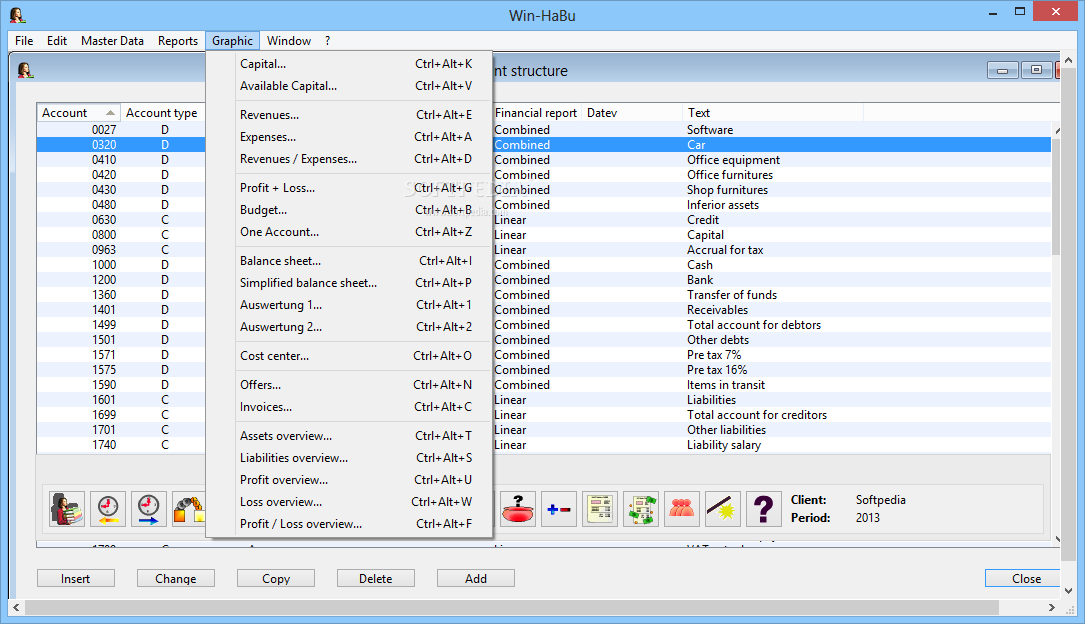This screenshot has width=1085, height=624.
Task: Select the row Total account for creditors
Action: pos(544,415)
